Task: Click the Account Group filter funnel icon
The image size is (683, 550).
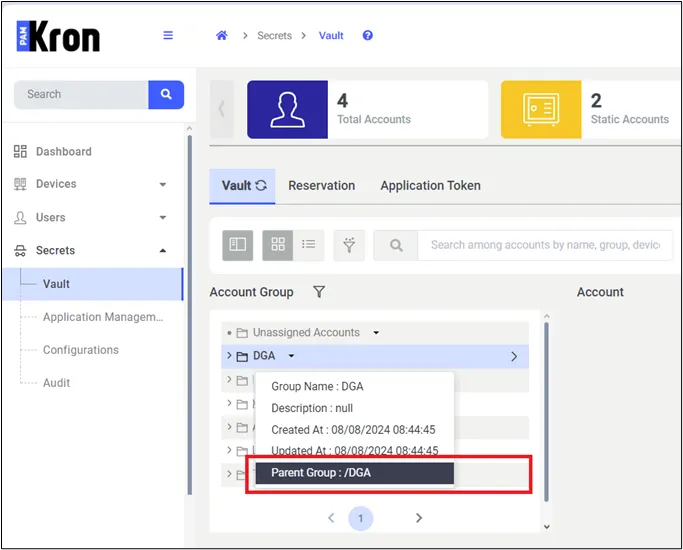Action: click(x=319, y=292)
